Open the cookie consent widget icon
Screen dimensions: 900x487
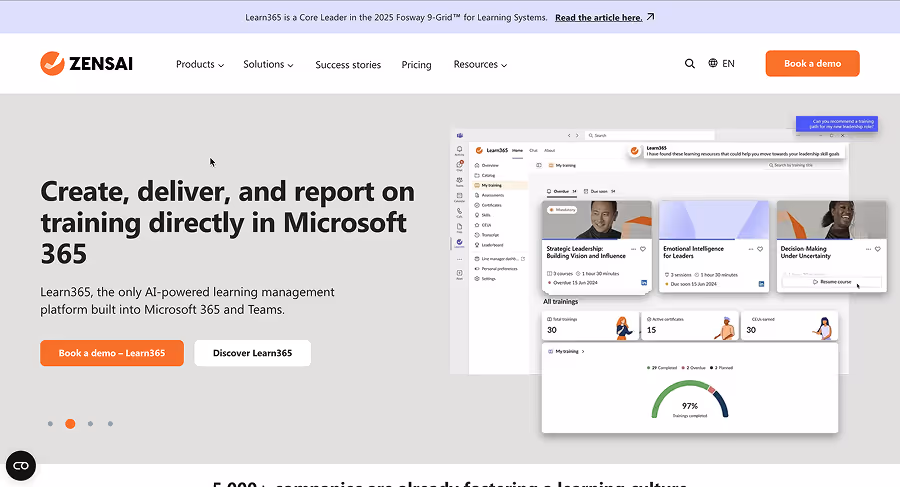coord(21,466)
